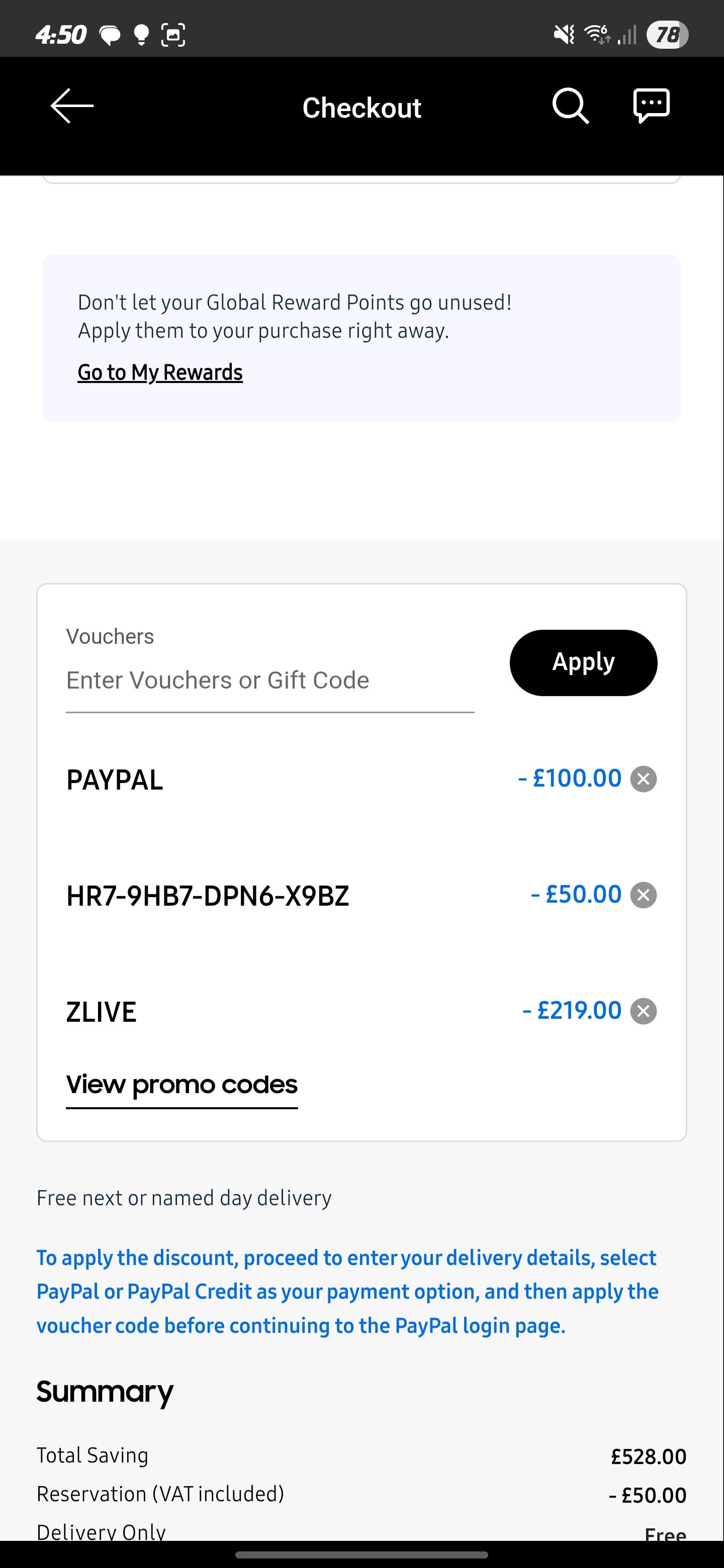The image size is (724, 1568).
Task: Open search with the magnifier icon
Action: [570, 106]
